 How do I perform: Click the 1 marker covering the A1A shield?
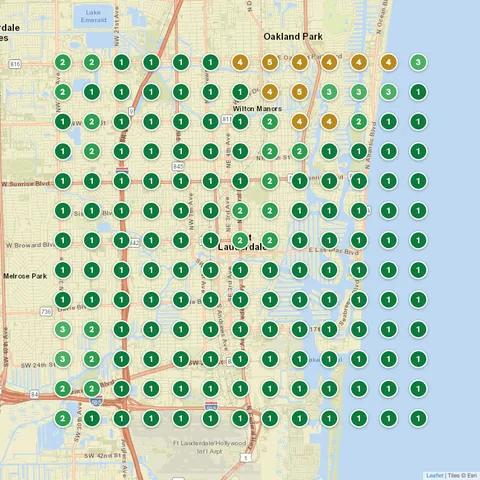[359, 211]
